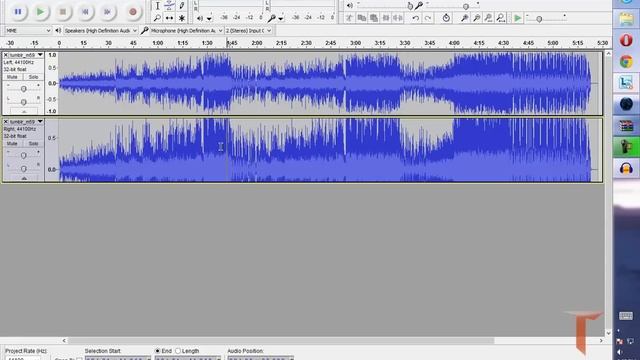
Task: Undo the last edit
Action: click(x=415, y=18)
